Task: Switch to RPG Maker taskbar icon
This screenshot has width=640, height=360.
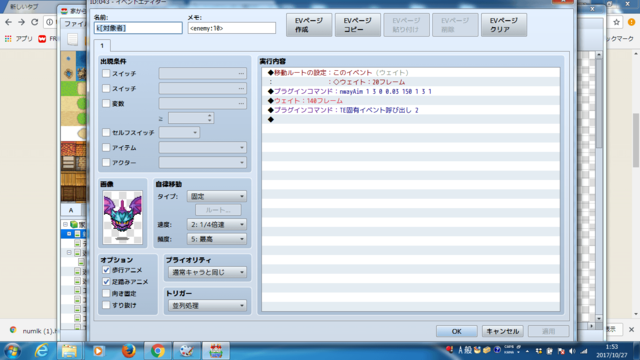Action: click(x=216, y=351)
